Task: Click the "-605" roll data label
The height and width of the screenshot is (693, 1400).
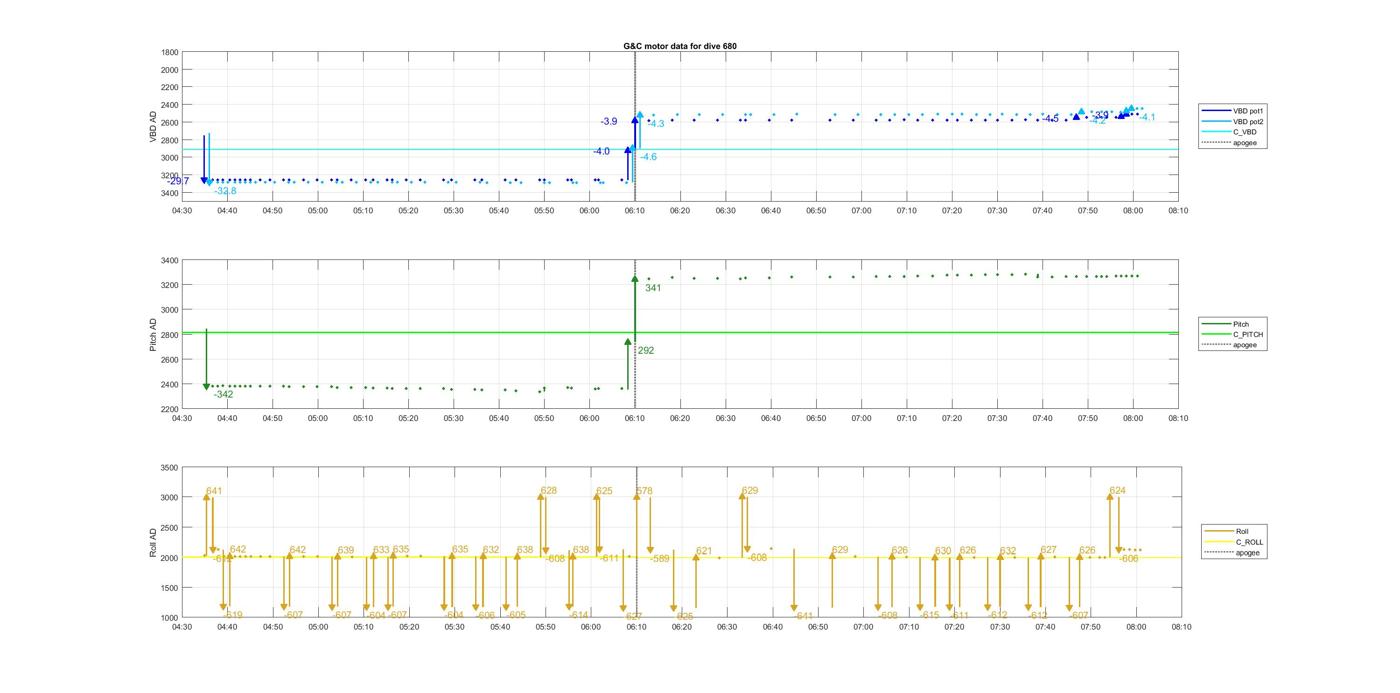Action: tap(515, 615)
